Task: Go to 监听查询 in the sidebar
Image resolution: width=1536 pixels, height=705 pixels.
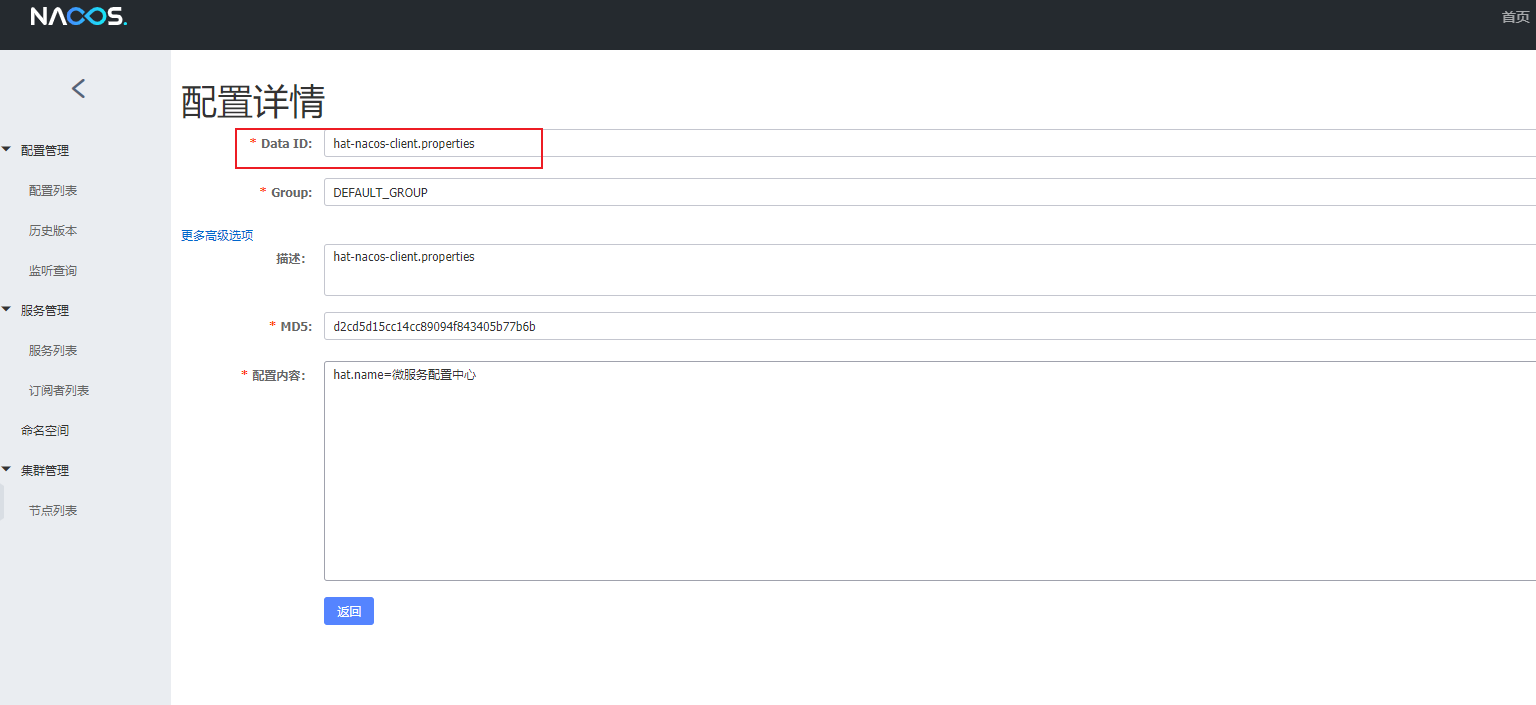Action: [52, 269]
